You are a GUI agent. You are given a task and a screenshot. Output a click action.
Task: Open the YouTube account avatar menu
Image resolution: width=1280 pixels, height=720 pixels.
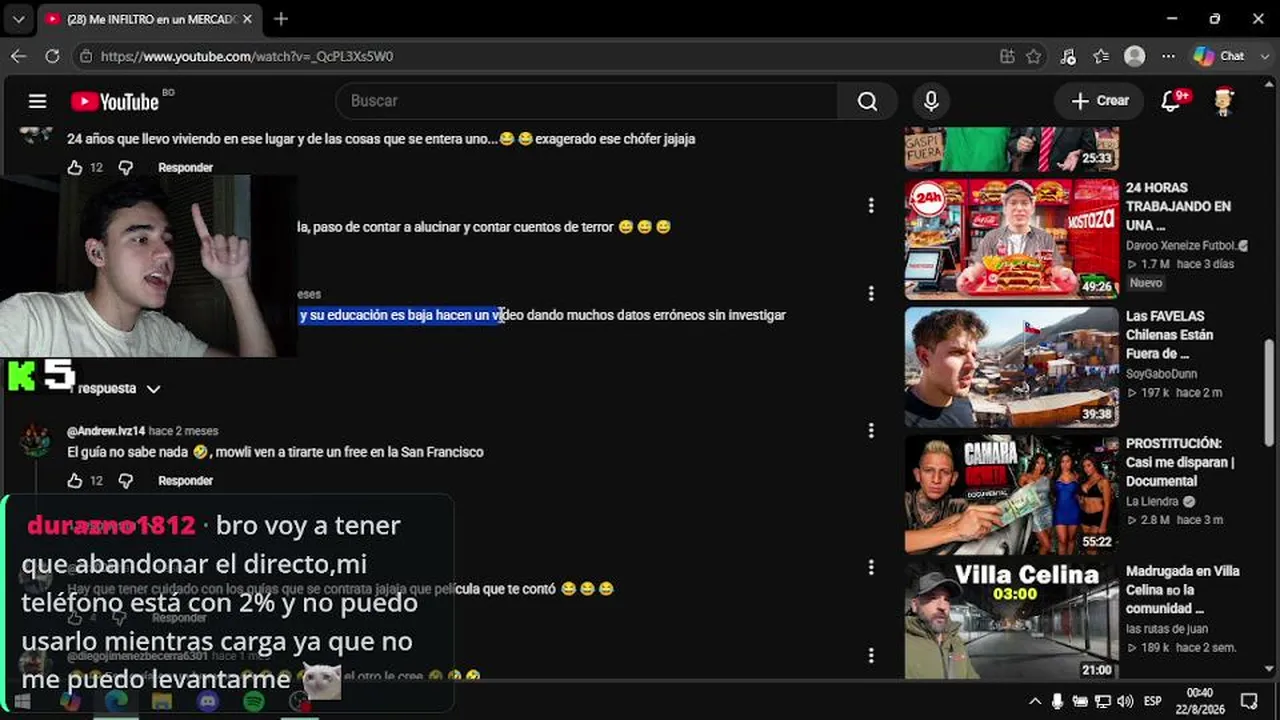tap(1224, 101)
